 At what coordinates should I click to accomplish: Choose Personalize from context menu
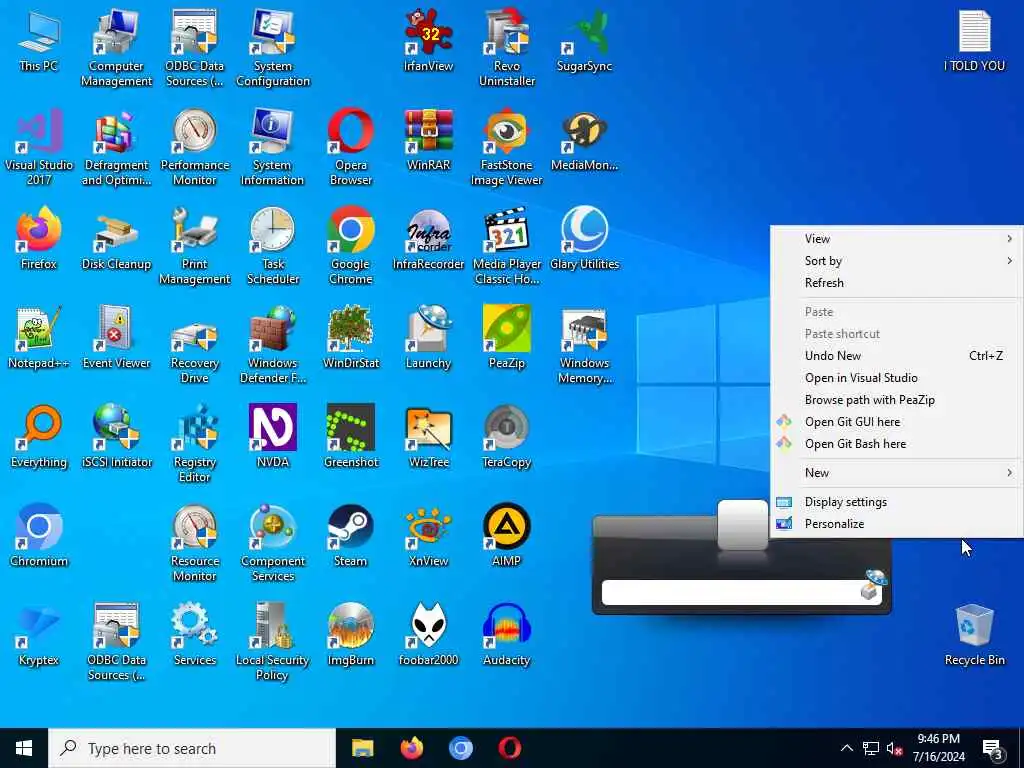click(896, 524)
